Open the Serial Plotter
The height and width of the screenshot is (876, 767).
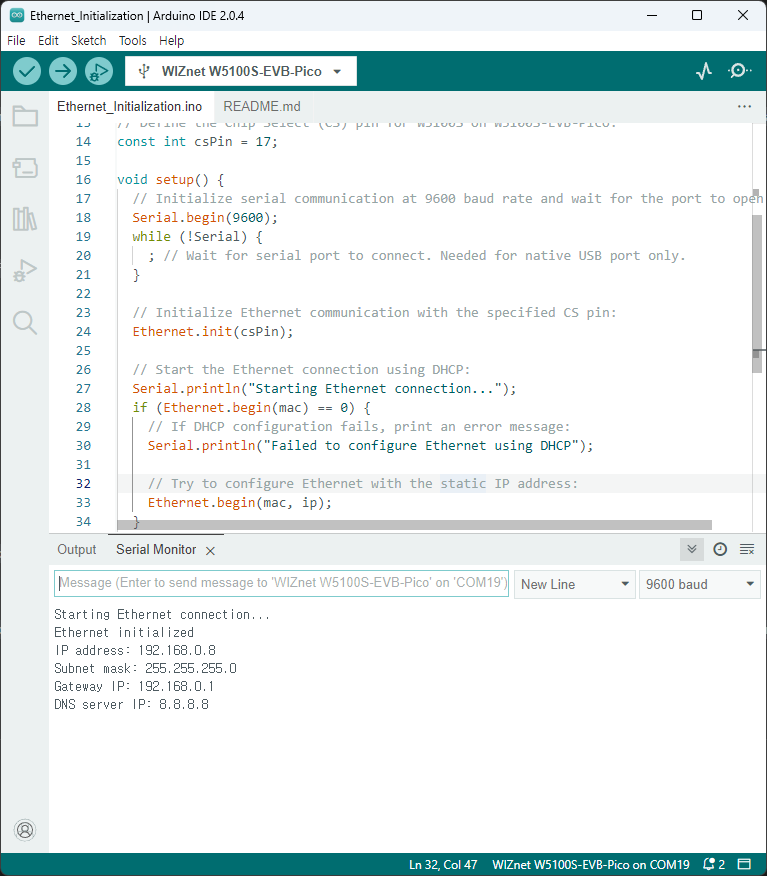click(704, 71)
